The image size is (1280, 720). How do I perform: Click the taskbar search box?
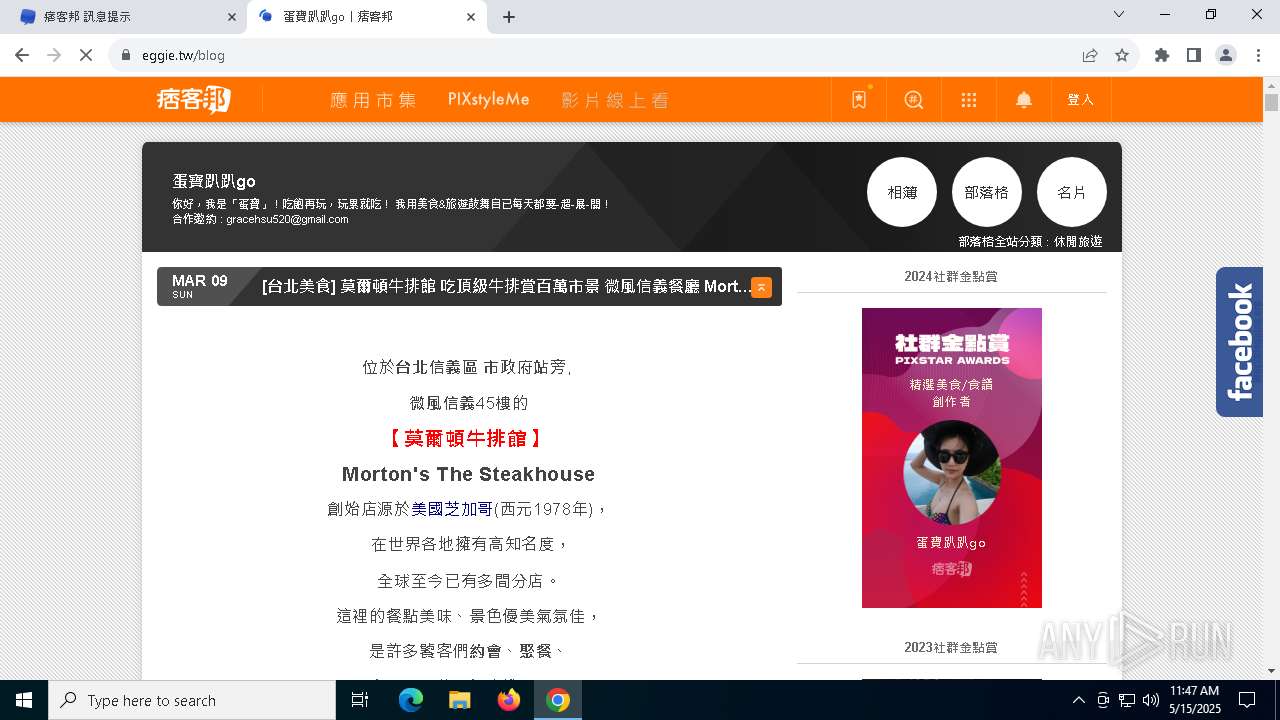click(x=192, y=700)
